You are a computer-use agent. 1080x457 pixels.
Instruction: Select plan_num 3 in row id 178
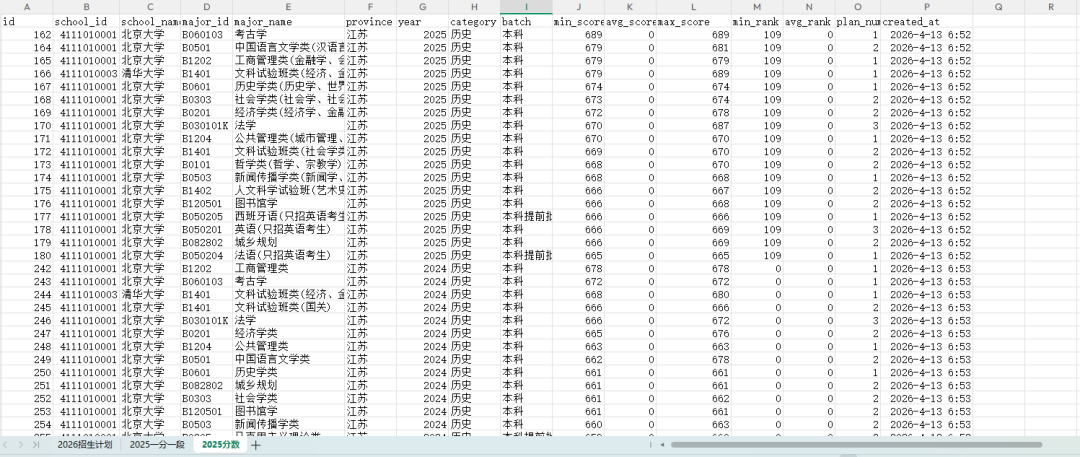[x=858, y=230]
